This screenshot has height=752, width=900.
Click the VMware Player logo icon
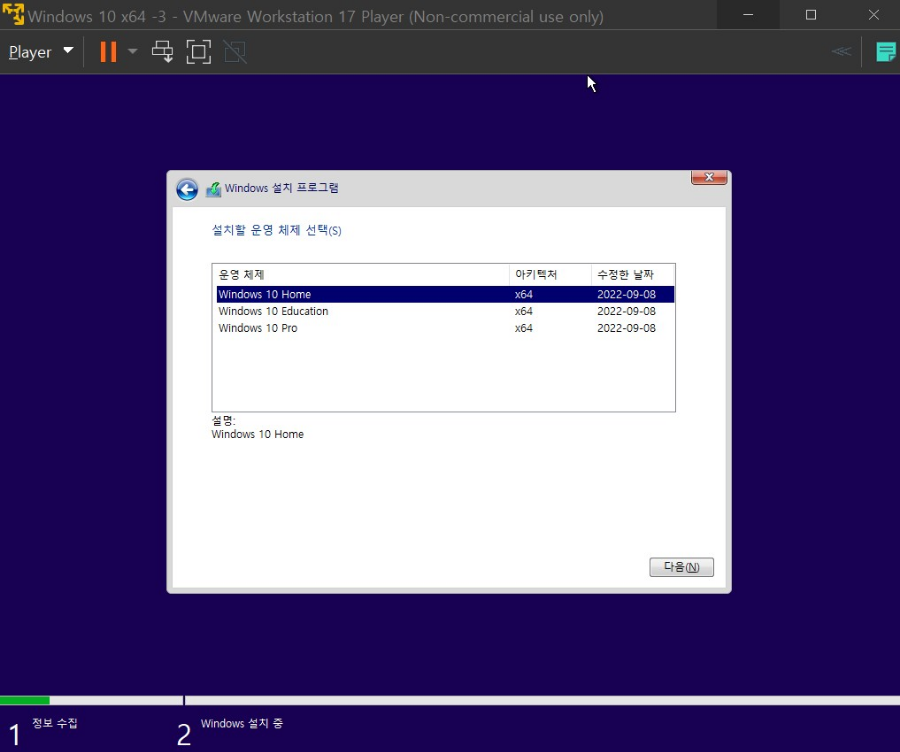pyautogui.click(x=13, y=15)
